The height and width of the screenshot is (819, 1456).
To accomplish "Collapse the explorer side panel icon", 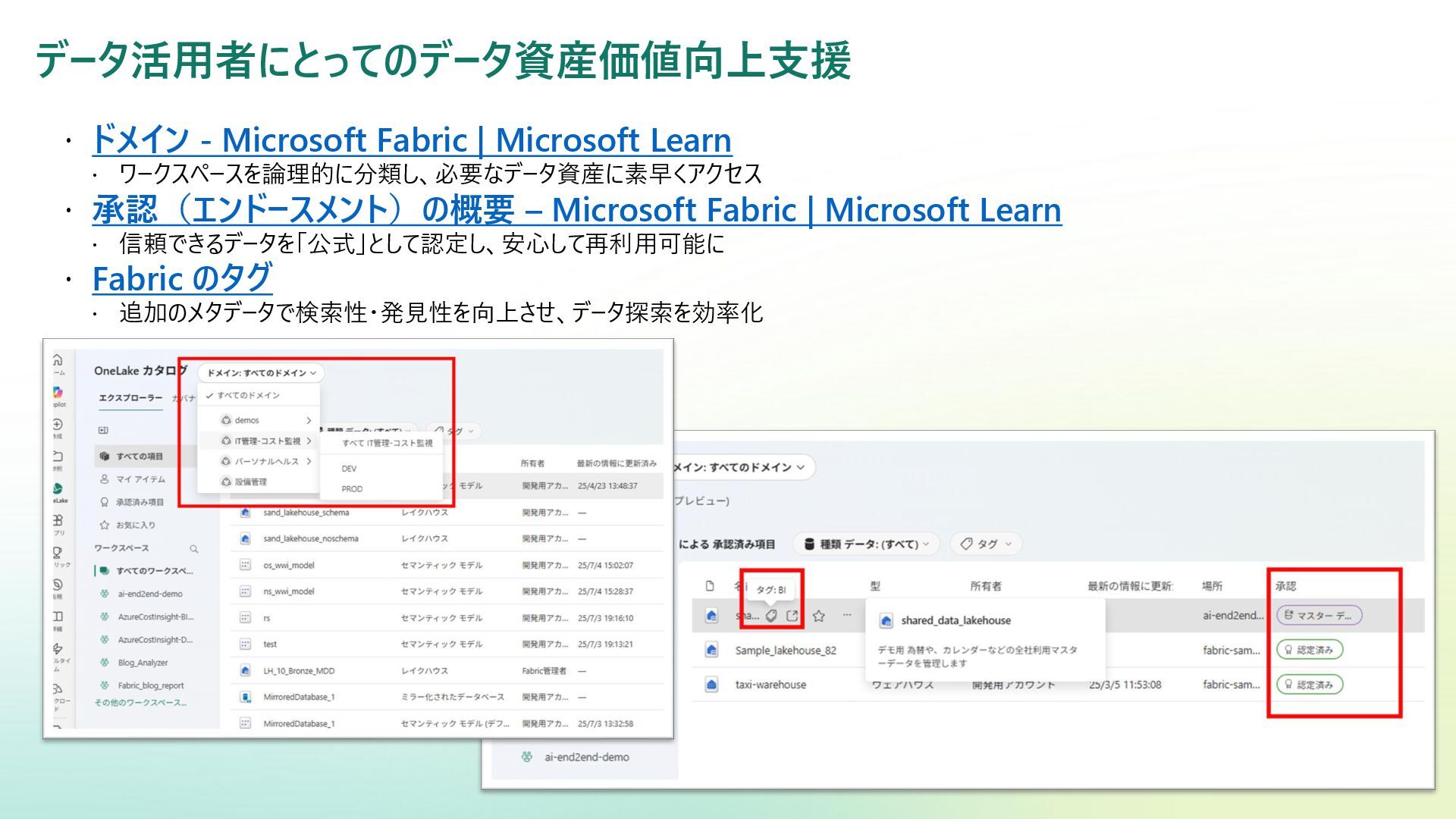I will coord(103,430).
